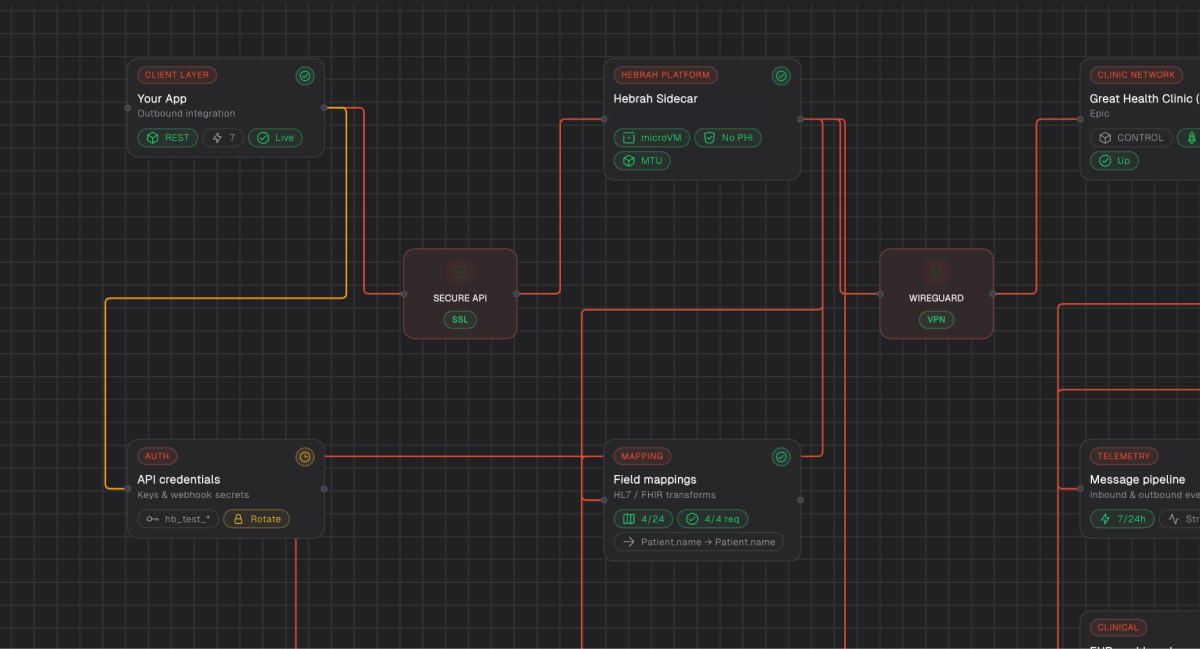Click the microVM badge
The image size is (1200, 649).
click(x=651, y=138)
